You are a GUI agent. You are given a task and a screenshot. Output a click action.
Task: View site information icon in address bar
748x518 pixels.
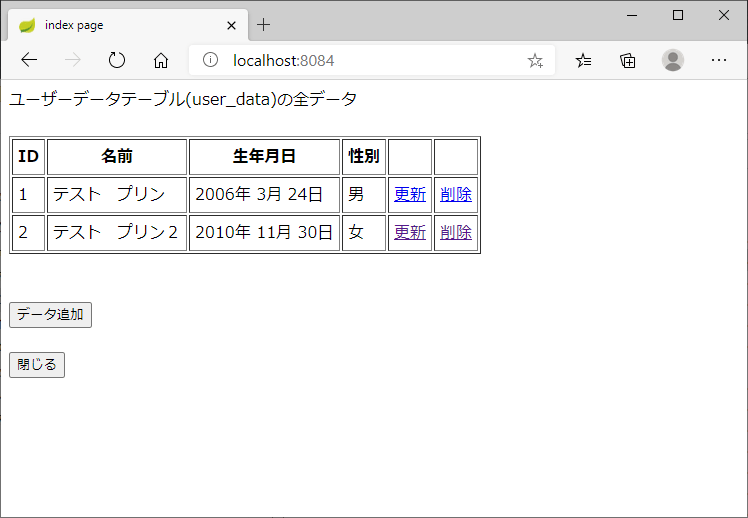click(x=210, y=60)
